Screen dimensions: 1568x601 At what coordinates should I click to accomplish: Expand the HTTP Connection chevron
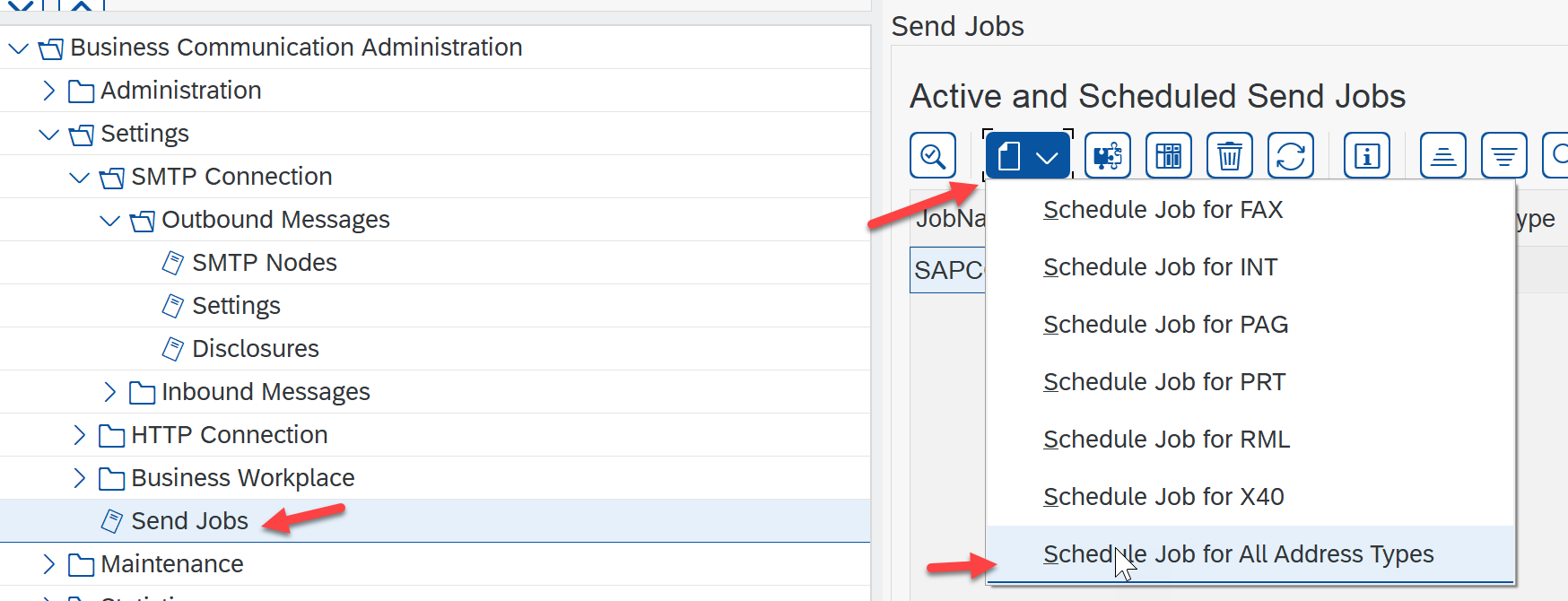click(x=79, y=435)
